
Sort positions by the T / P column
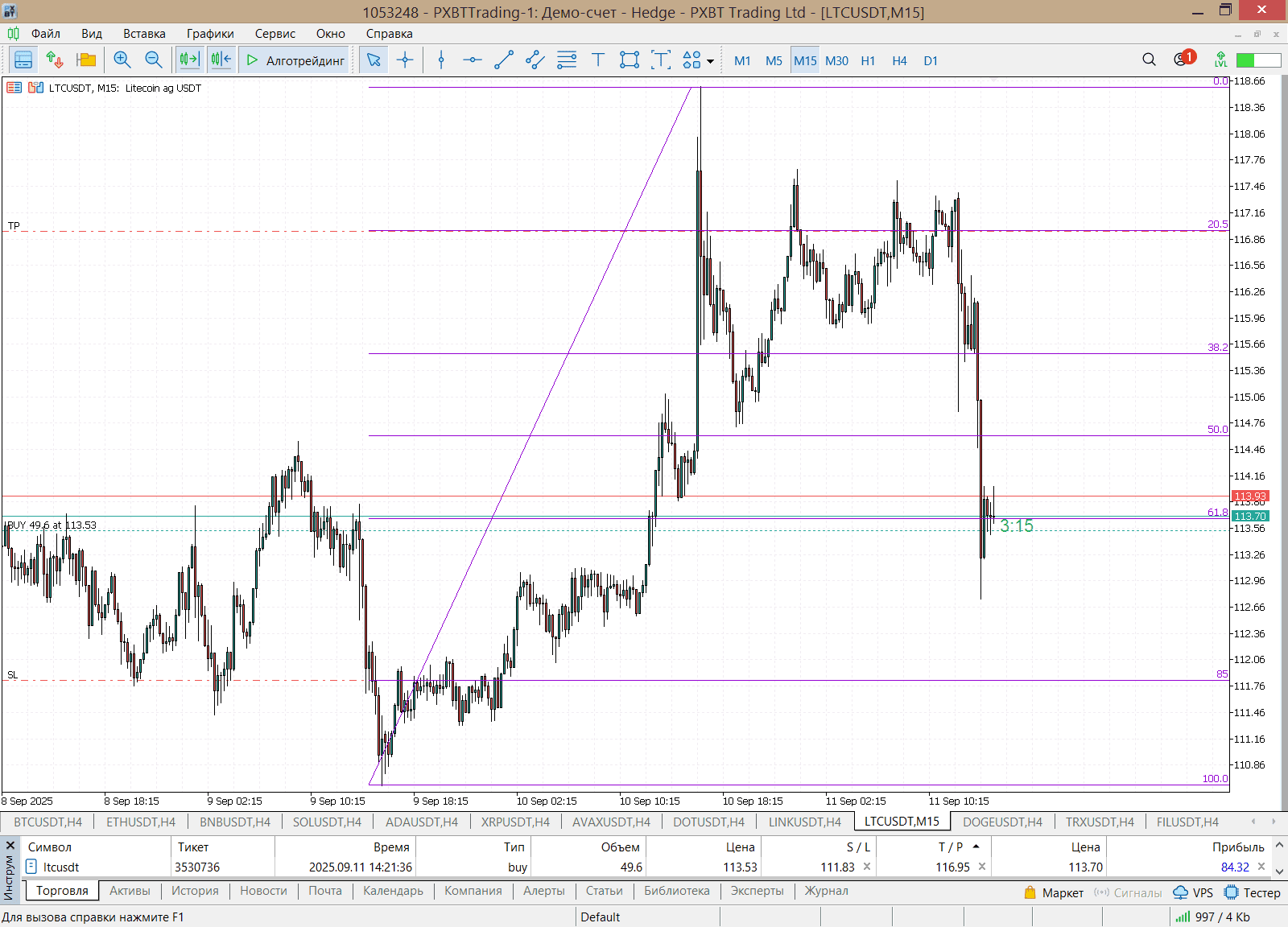point(950,847)
